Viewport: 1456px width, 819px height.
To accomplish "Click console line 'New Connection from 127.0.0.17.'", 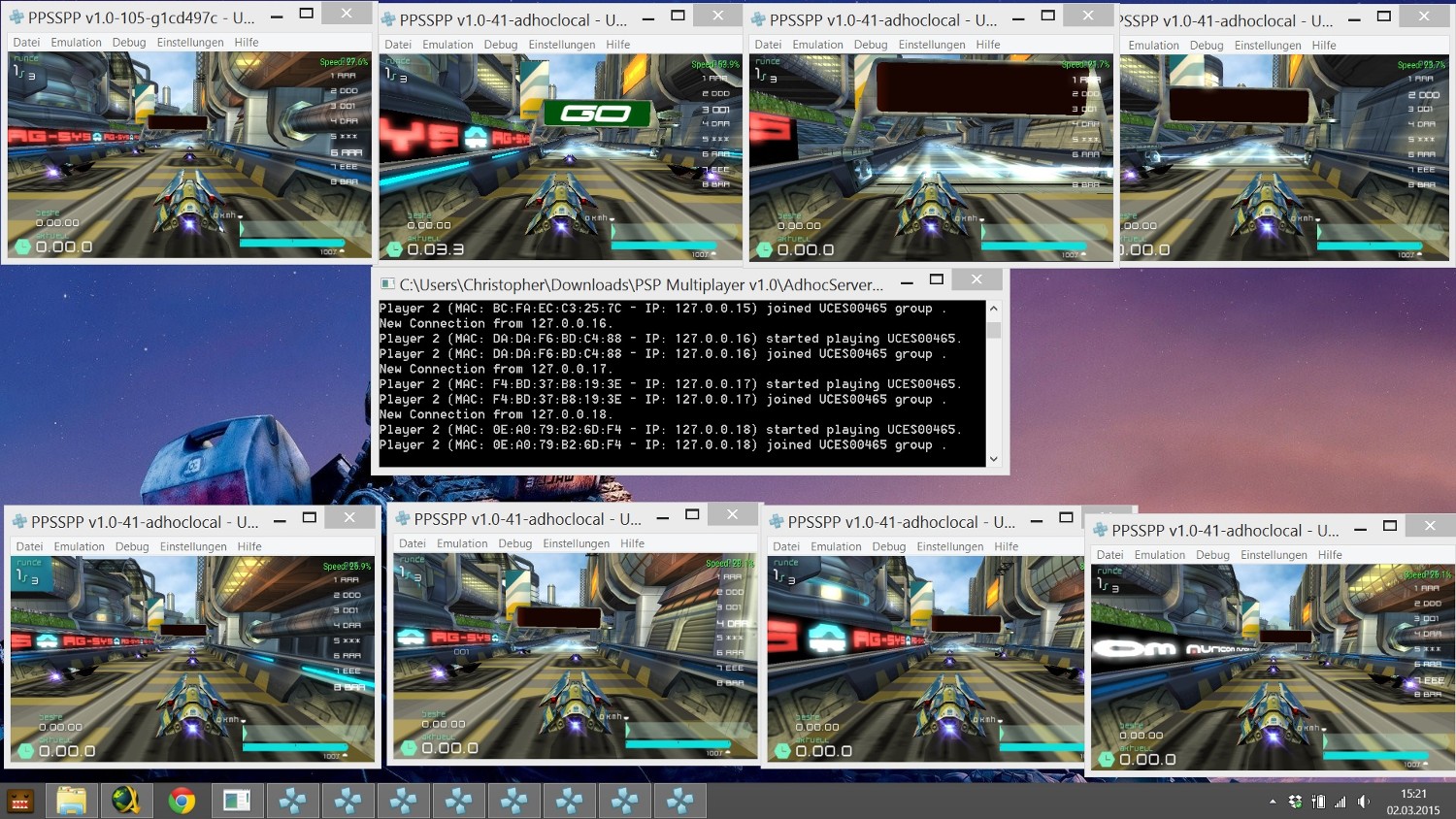I will [x=495, y=369].
